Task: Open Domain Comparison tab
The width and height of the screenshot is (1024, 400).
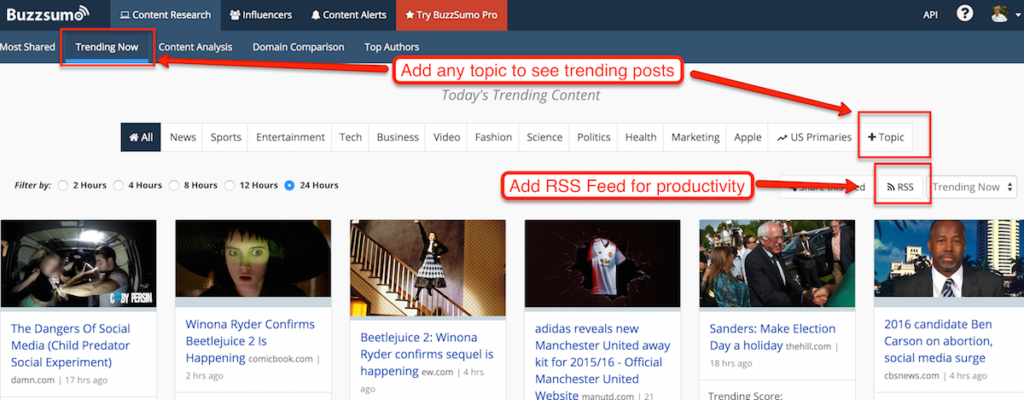Action: pos(298,47)
